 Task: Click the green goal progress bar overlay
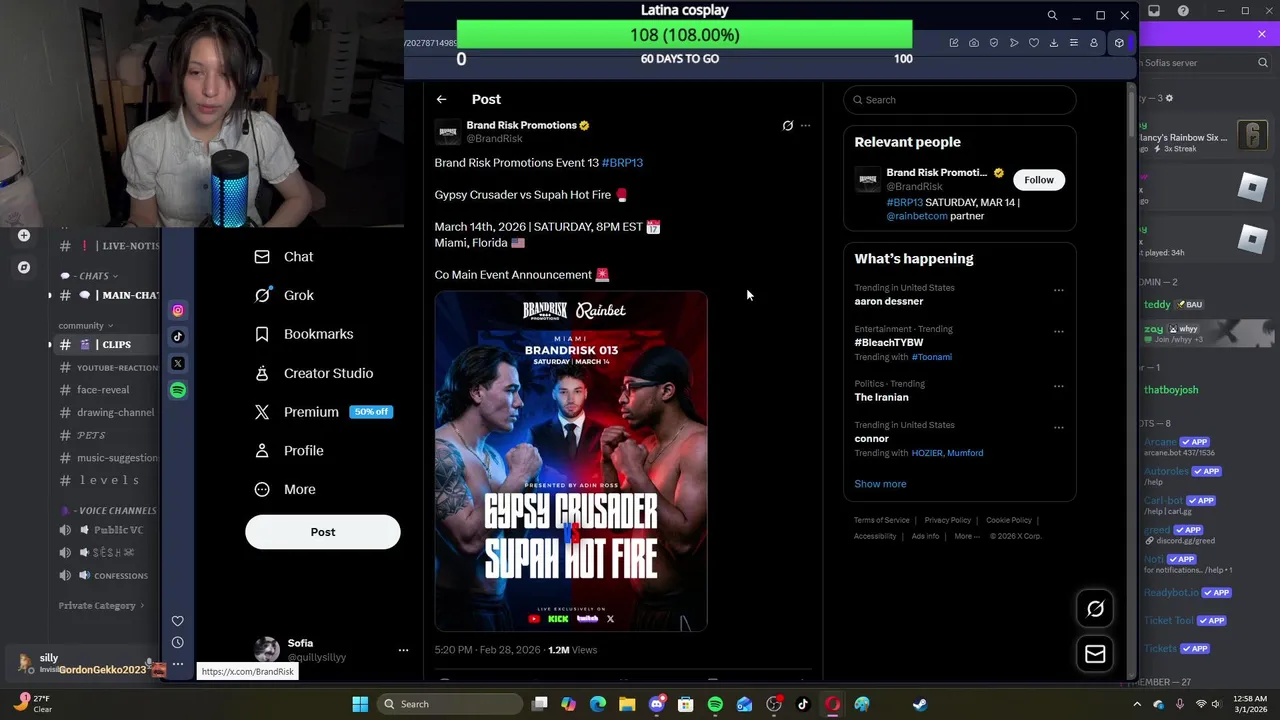click(x=685, y=35)
